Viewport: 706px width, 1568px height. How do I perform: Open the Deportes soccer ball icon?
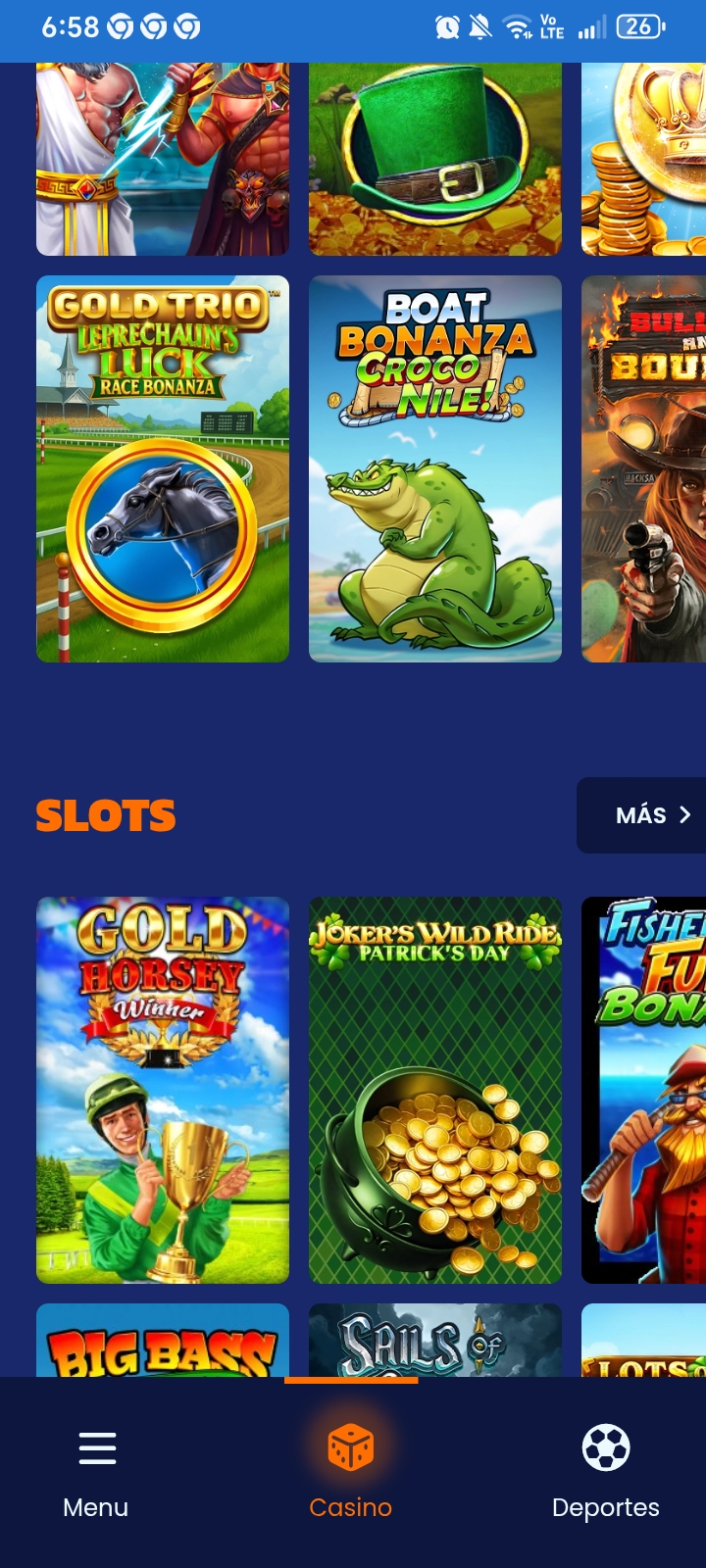(606, 1447)
